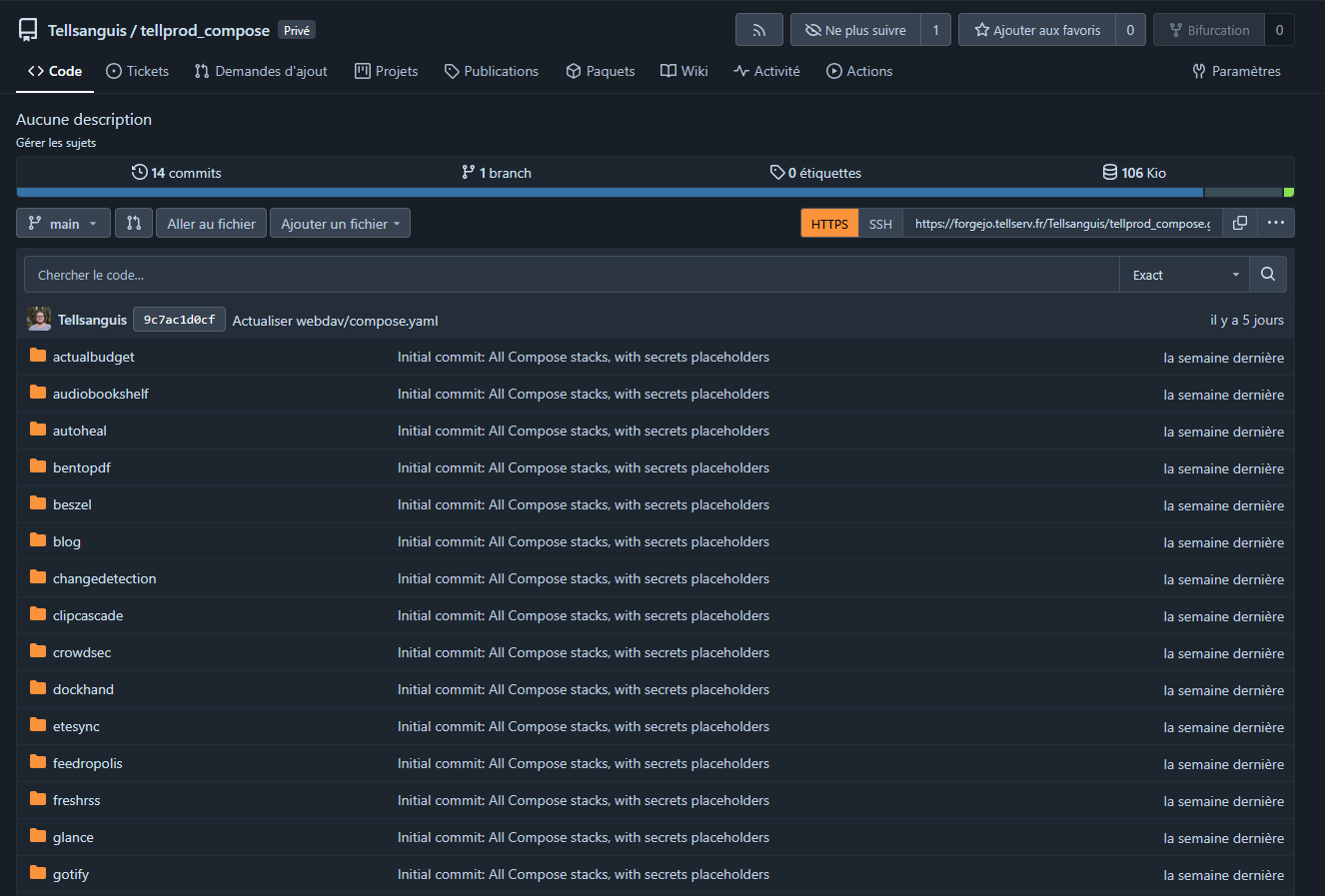Click the repository icon in the header
Image resolution: width=1325 pixels, height=896 pixels.
(27, 29)
